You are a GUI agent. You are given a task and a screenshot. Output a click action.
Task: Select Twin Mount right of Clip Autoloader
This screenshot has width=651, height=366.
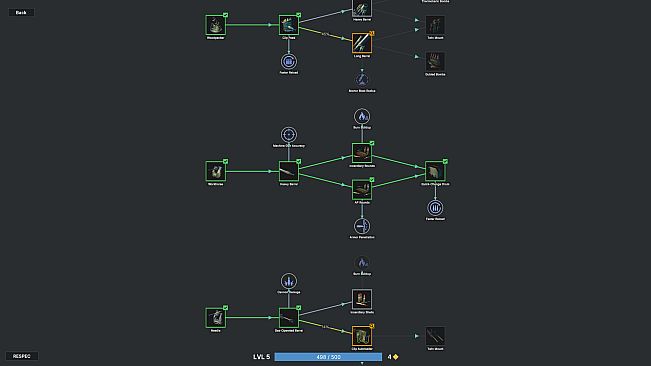(435, 336)
